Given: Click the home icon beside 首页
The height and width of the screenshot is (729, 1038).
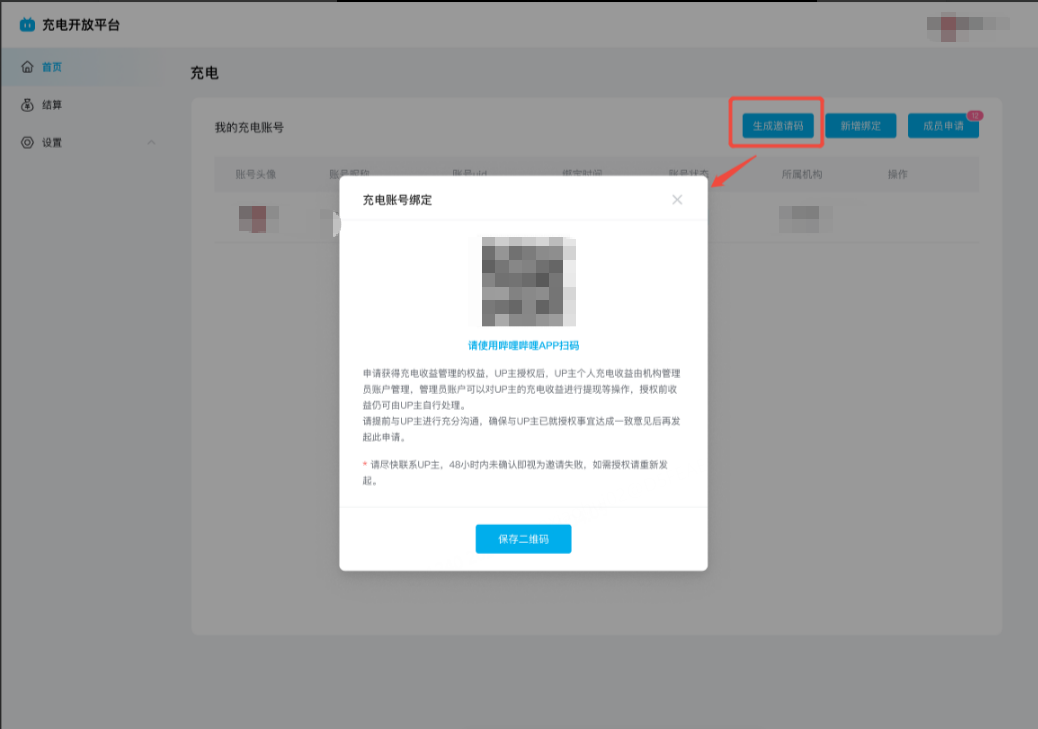Looking at the screenshot, I should click(x=27, y=67).
